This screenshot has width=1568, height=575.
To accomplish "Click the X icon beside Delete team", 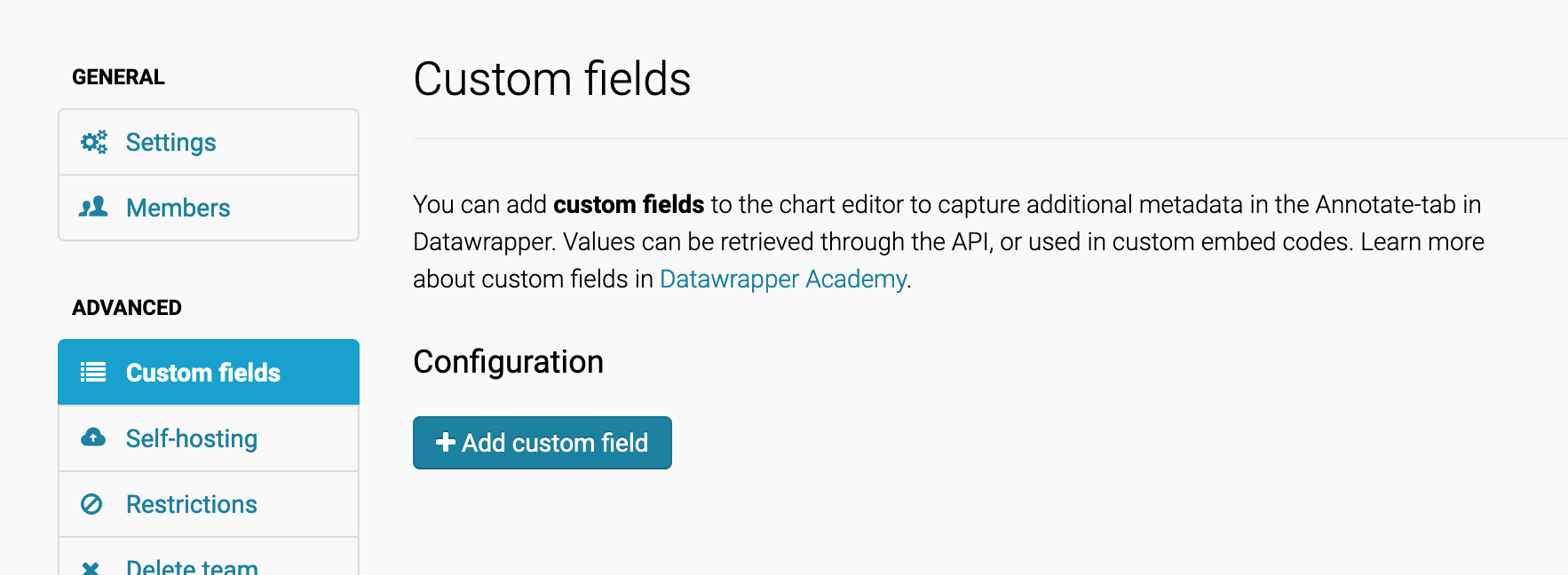I will tap(91, 568).
